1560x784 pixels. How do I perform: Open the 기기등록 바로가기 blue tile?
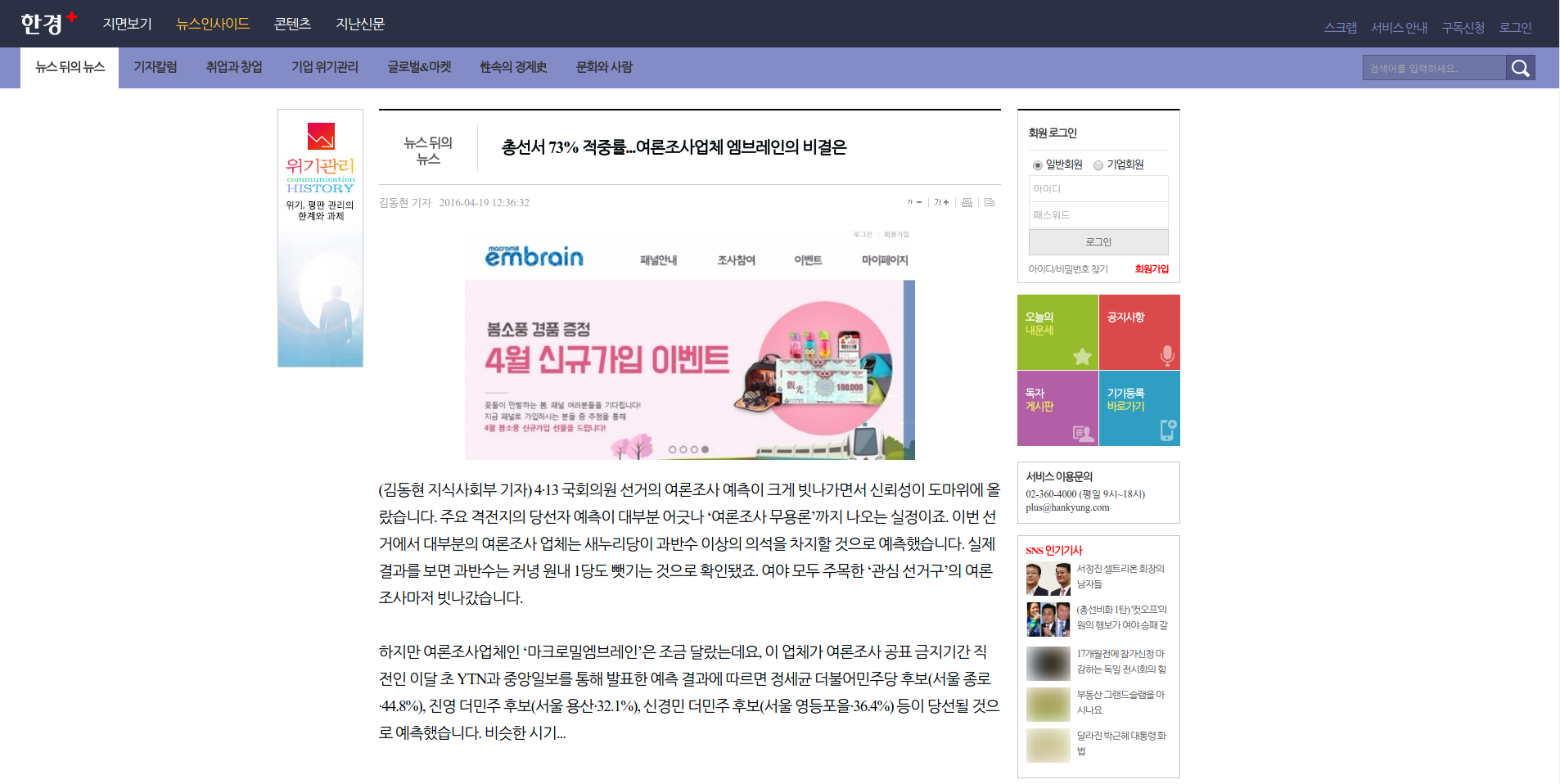1139,408
